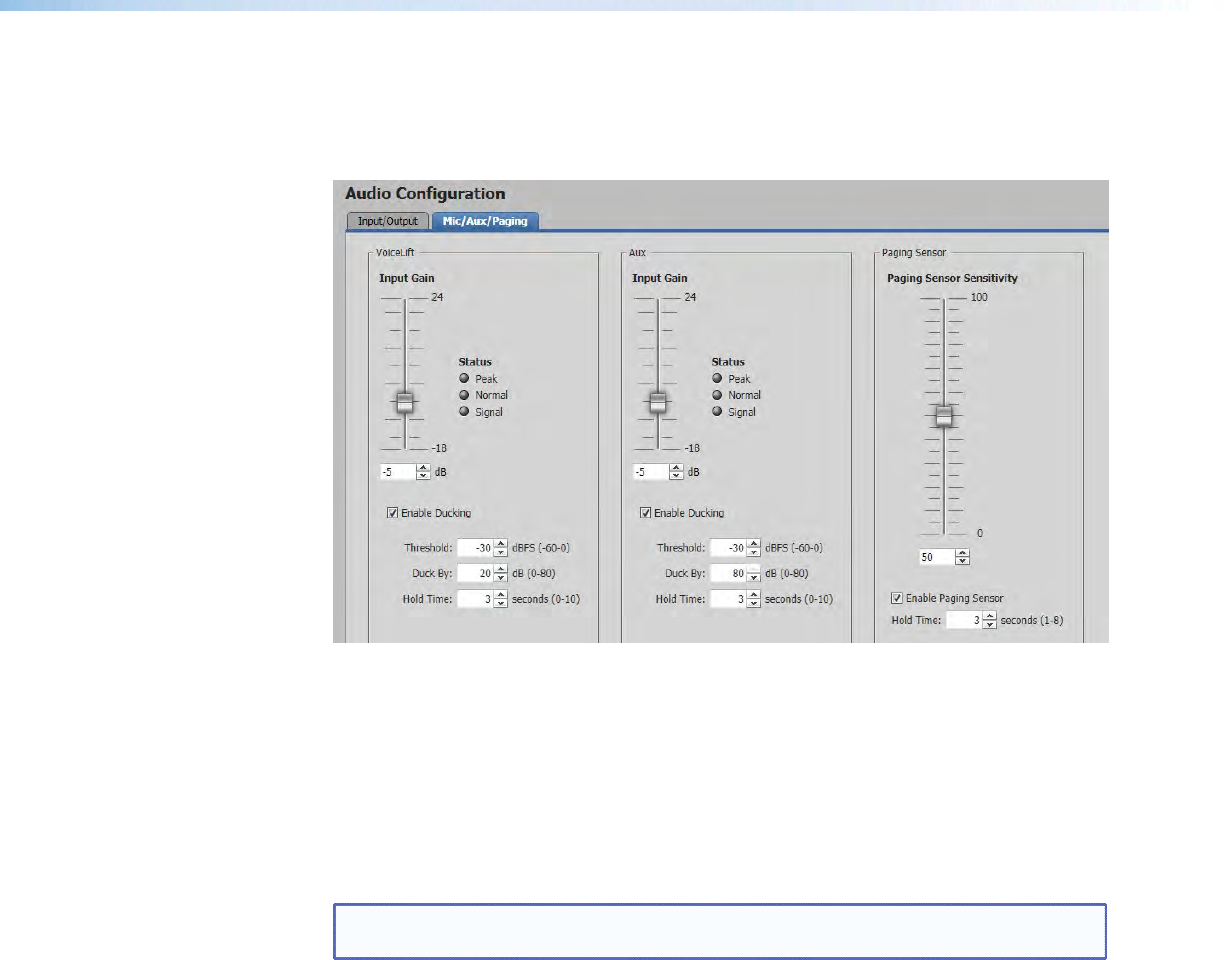Step the VoiceLift Hold Time spinner arrows

click(501, 599)
